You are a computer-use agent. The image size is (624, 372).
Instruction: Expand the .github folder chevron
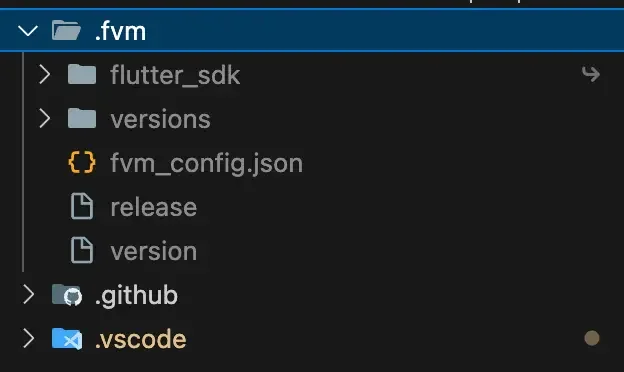click(28, 294)
